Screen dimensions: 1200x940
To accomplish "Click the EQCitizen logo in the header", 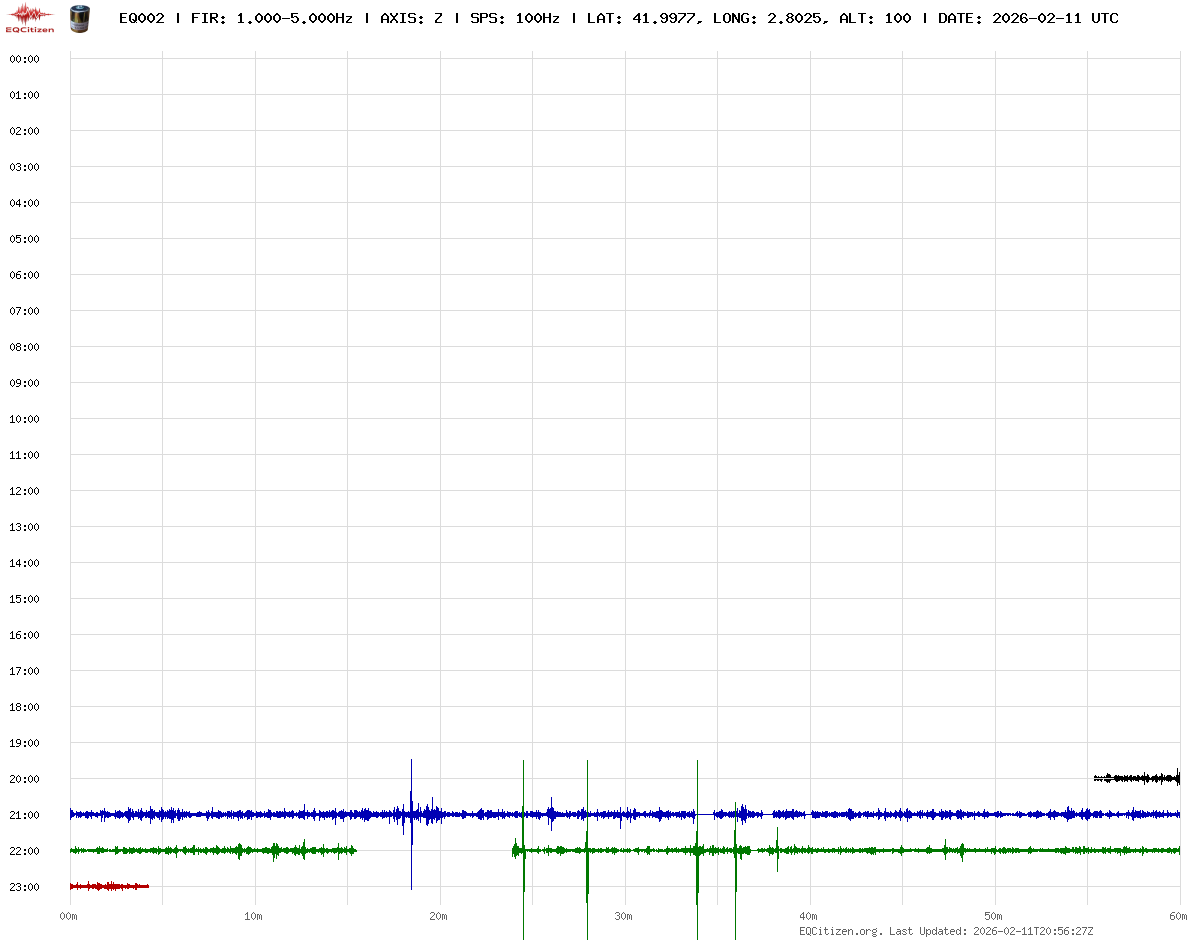I will (30, 18).
